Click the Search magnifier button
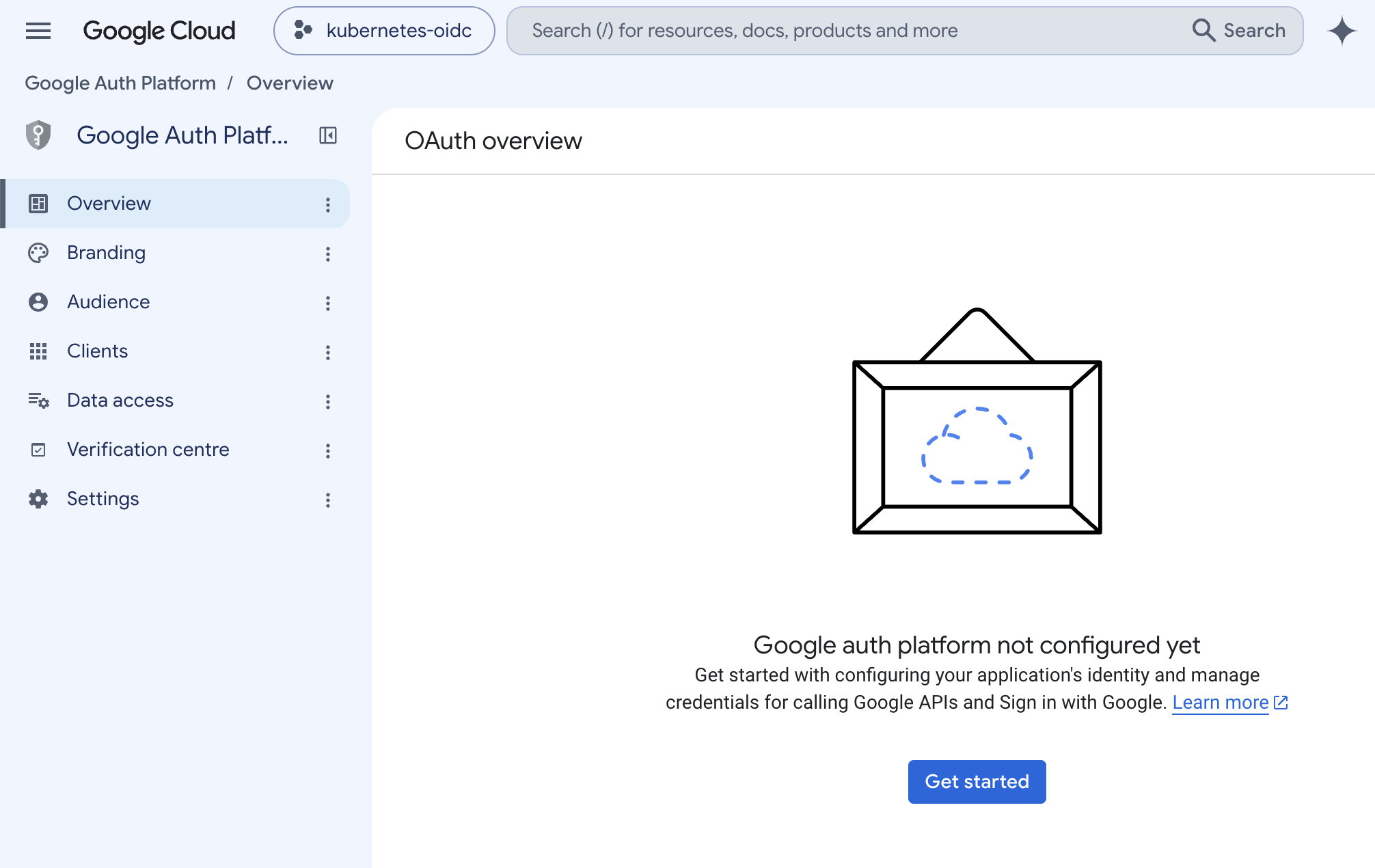 1238,31
